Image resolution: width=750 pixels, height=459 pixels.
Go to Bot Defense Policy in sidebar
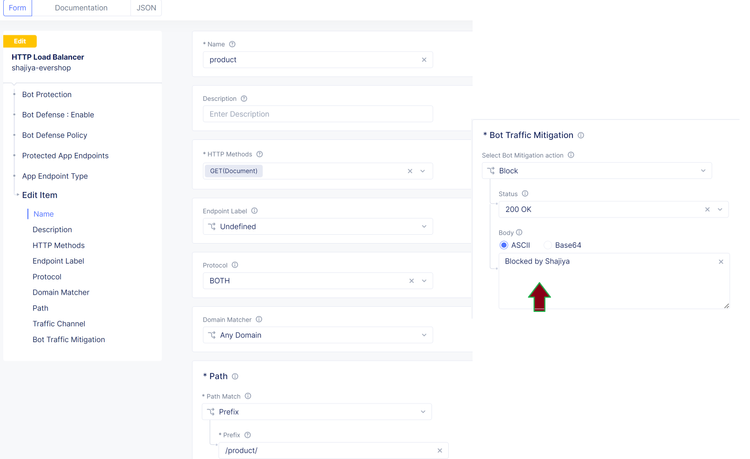pos(55,135)
